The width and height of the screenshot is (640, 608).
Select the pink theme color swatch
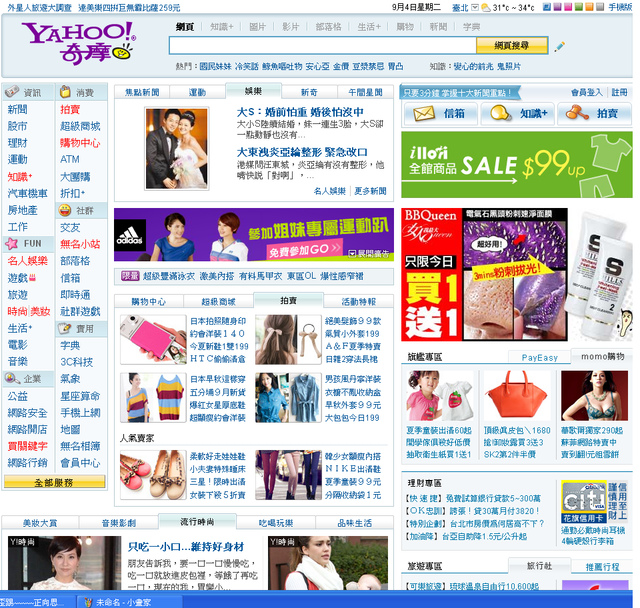568,7
